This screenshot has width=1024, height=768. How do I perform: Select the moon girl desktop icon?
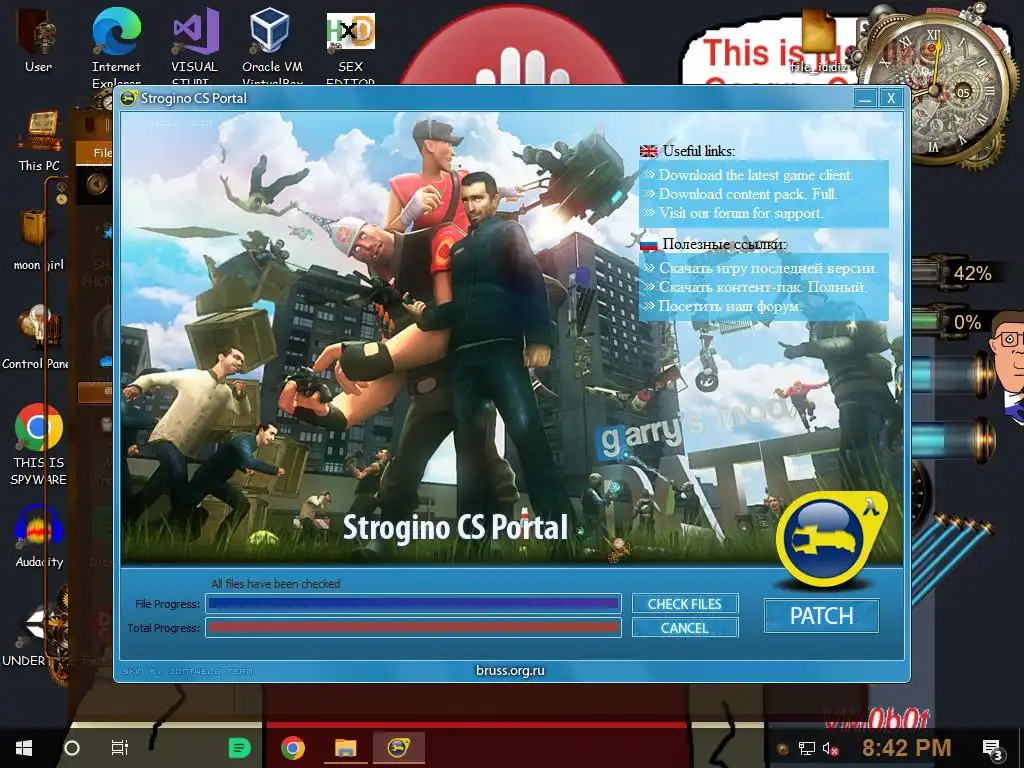click(x=38, y=239)
